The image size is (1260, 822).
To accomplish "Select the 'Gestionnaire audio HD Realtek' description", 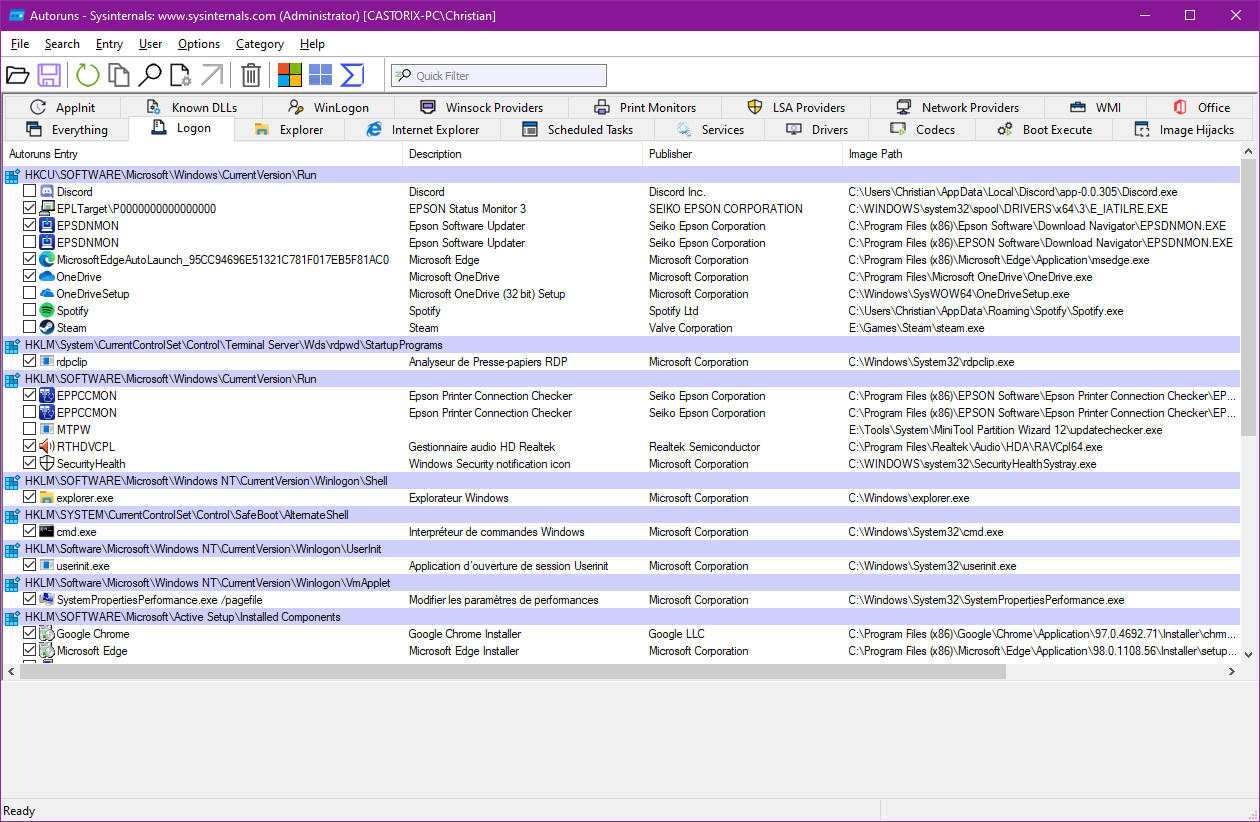I will [482, 447].
